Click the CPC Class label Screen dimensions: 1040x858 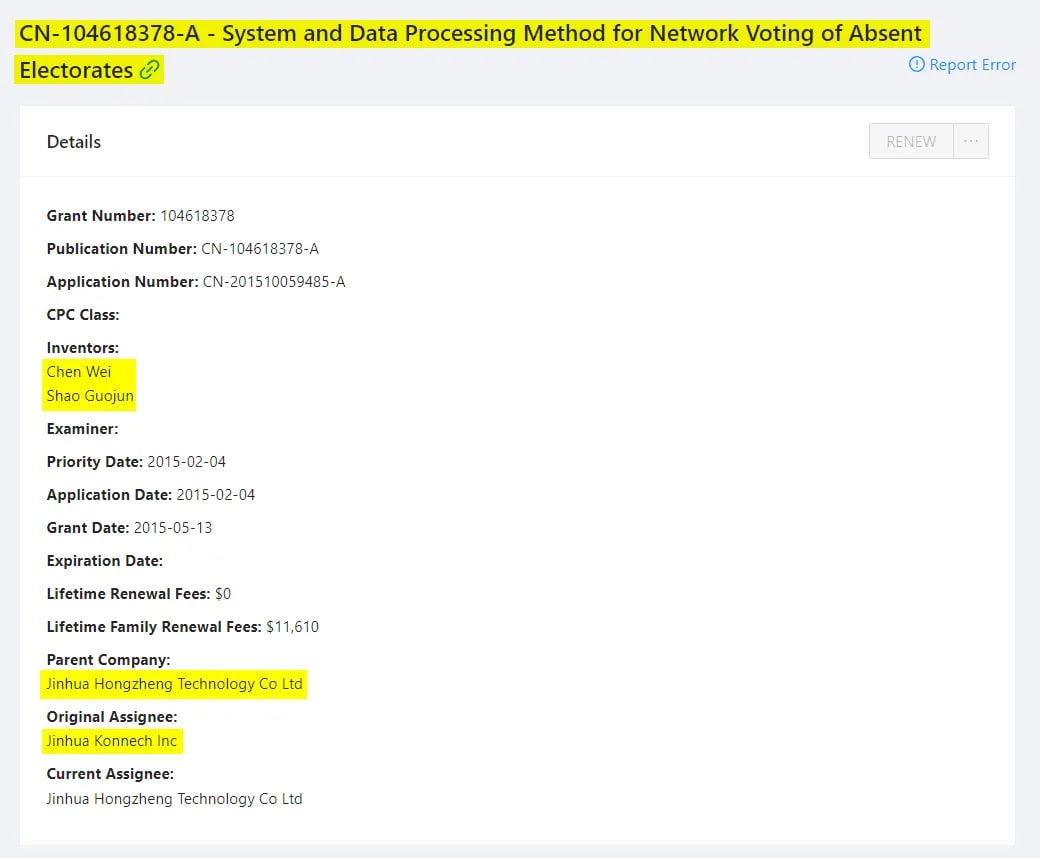click(x=83, y=315)
